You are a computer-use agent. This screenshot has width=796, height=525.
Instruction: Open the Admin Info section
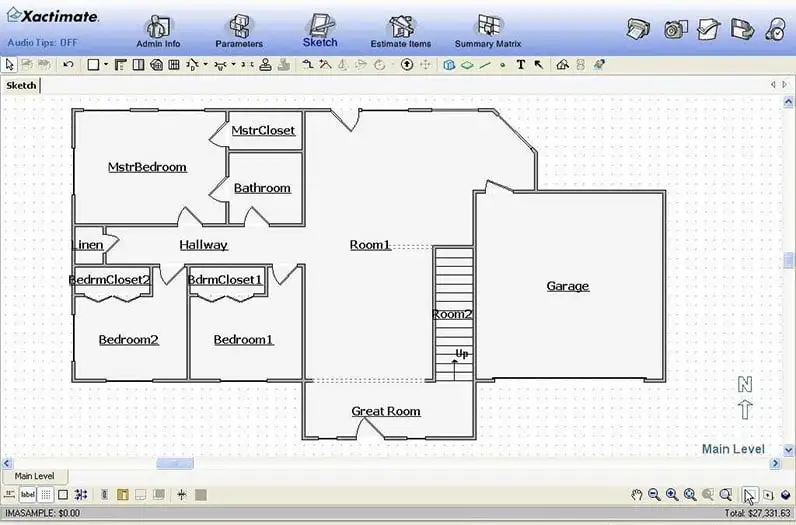158,31
